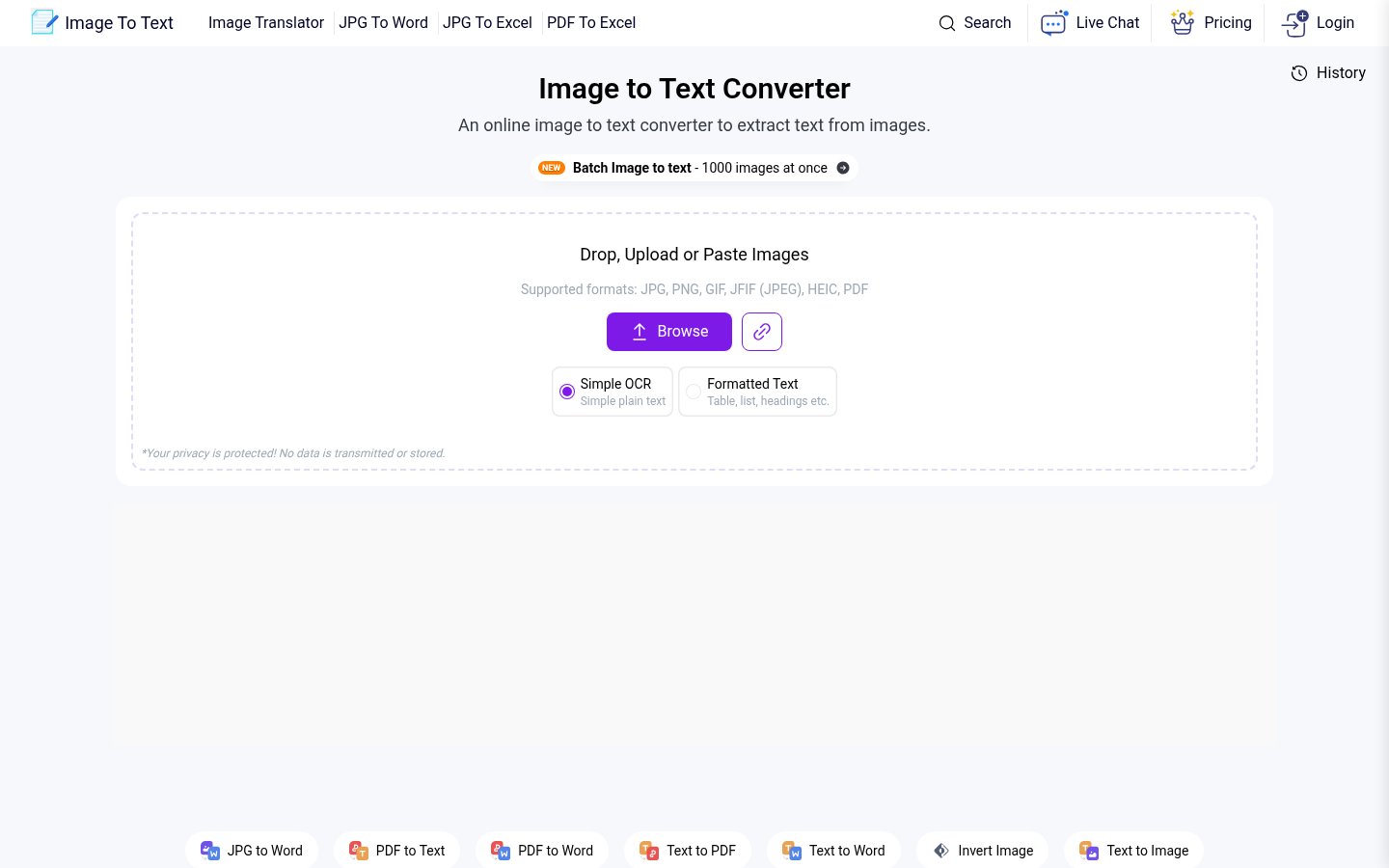Click the Live Chat link text
This screenshot has height=868, width=1389.
[1107, 23]
